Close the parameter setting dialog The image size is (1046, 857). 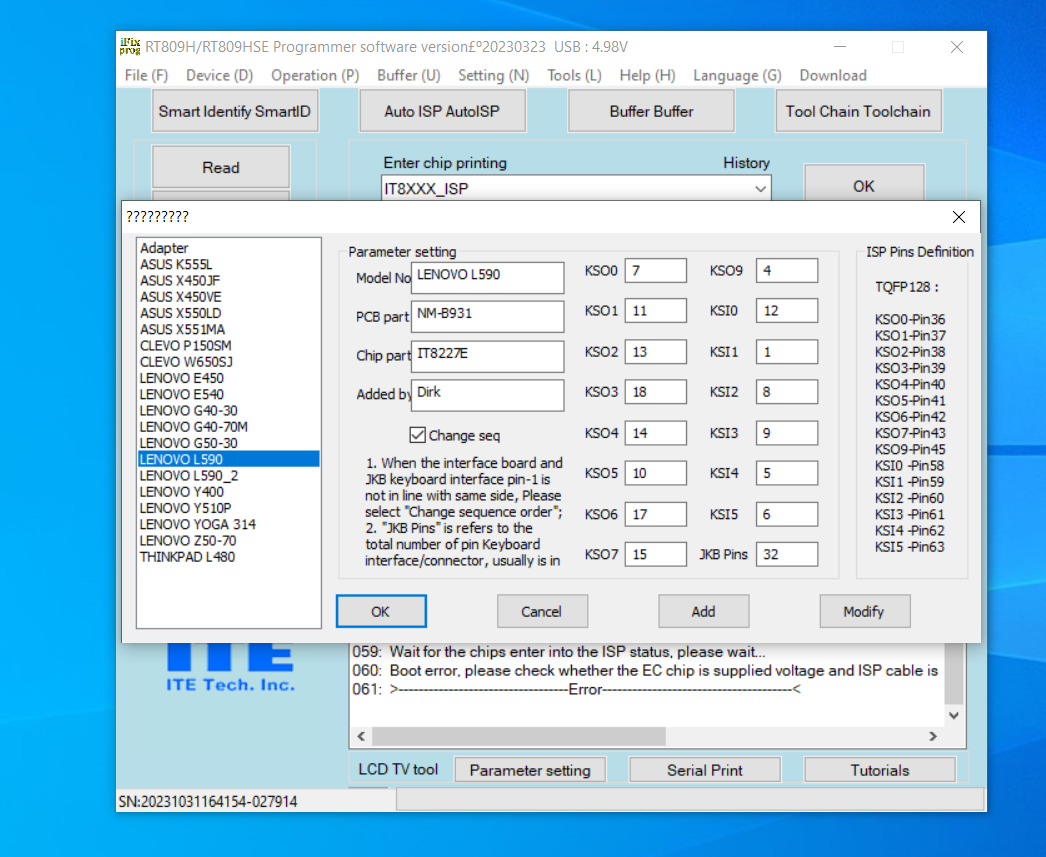tap(958, 217)
